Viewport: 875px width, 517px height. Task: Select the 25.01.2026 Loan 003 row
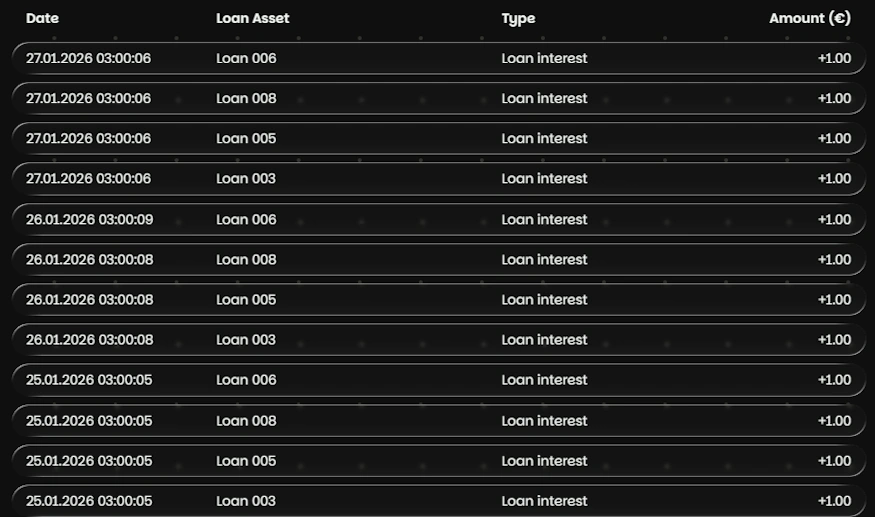click(x=438, y=500)
